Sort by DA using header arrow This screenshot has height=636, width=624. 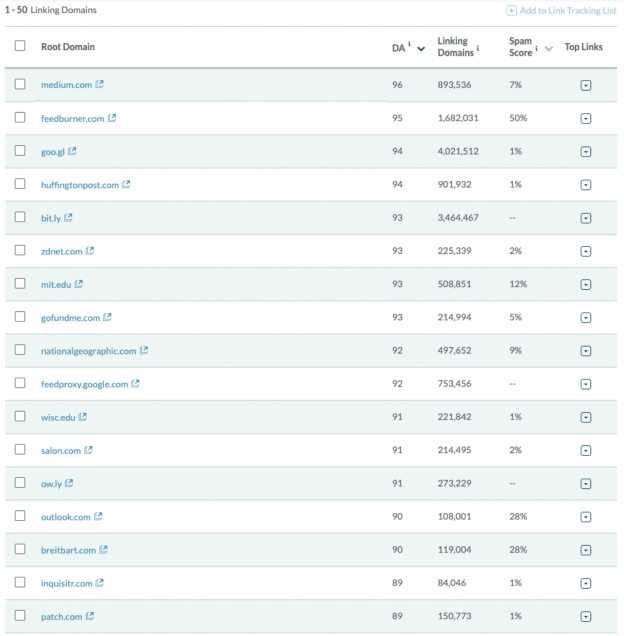[421, 49]
